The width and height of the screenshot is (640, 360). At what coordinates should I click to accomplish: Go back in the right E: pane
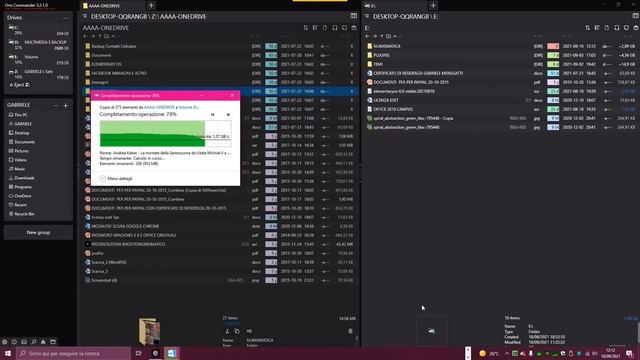[367, 36]
